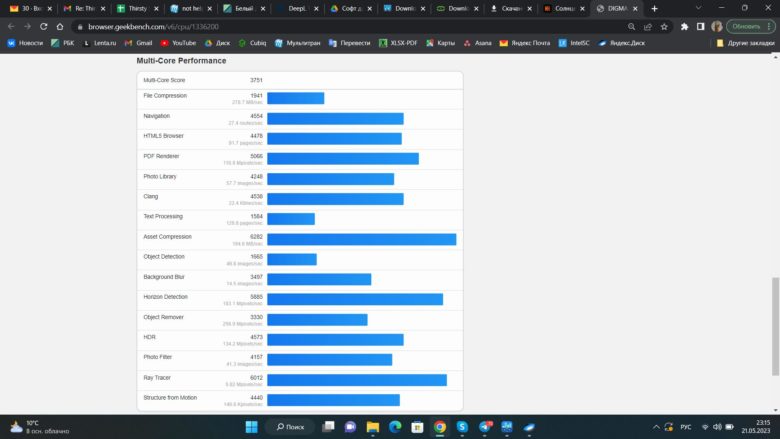Open tab search dropdown arrow
780x439 pixels.
coord(698,8)
